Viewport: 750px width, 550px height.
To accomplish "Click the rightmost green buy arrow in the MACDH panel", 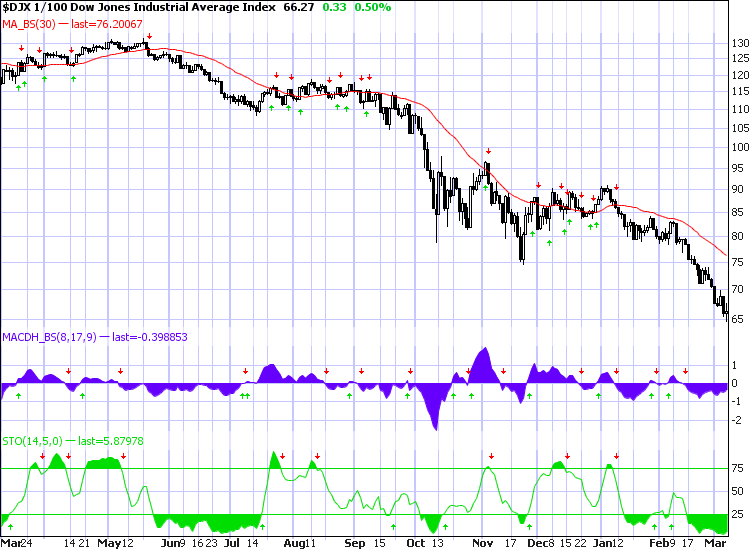I will click(x=668, y=397).
